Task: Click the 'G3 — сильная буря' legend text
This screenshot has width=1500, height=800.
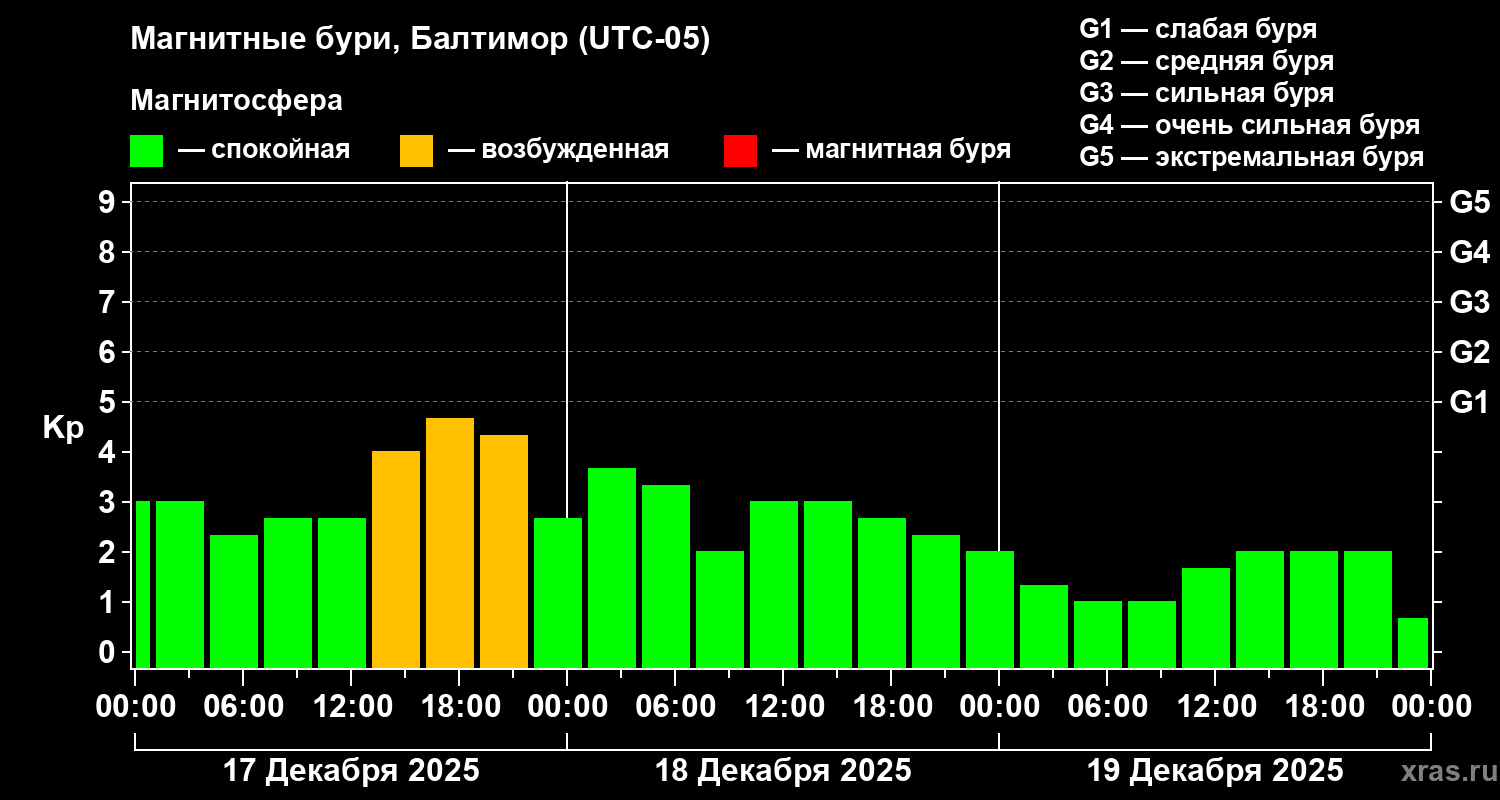Action: tap(1207, 93)
